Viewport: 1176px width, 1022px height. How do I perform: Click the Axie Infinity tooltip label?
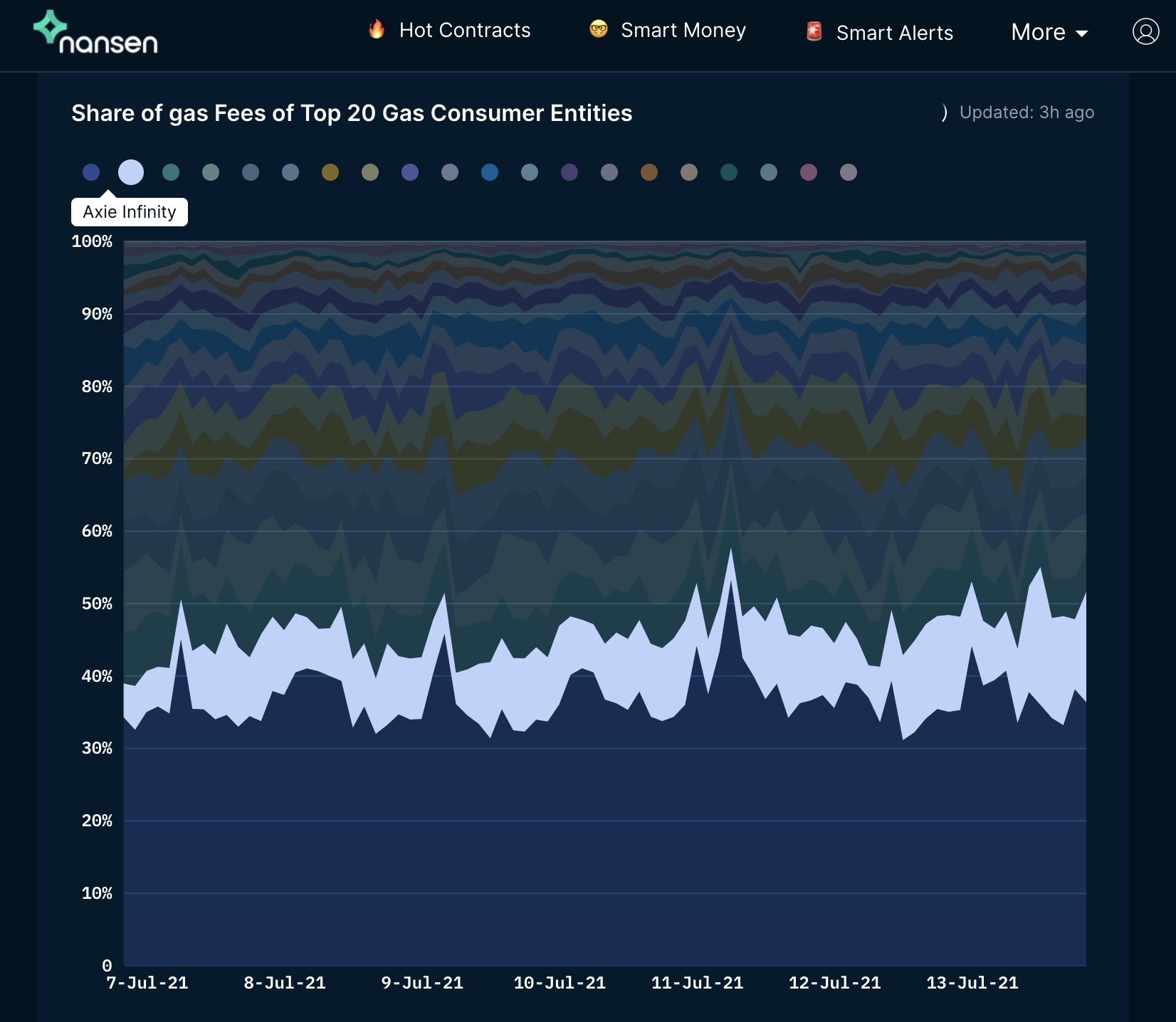130,212
